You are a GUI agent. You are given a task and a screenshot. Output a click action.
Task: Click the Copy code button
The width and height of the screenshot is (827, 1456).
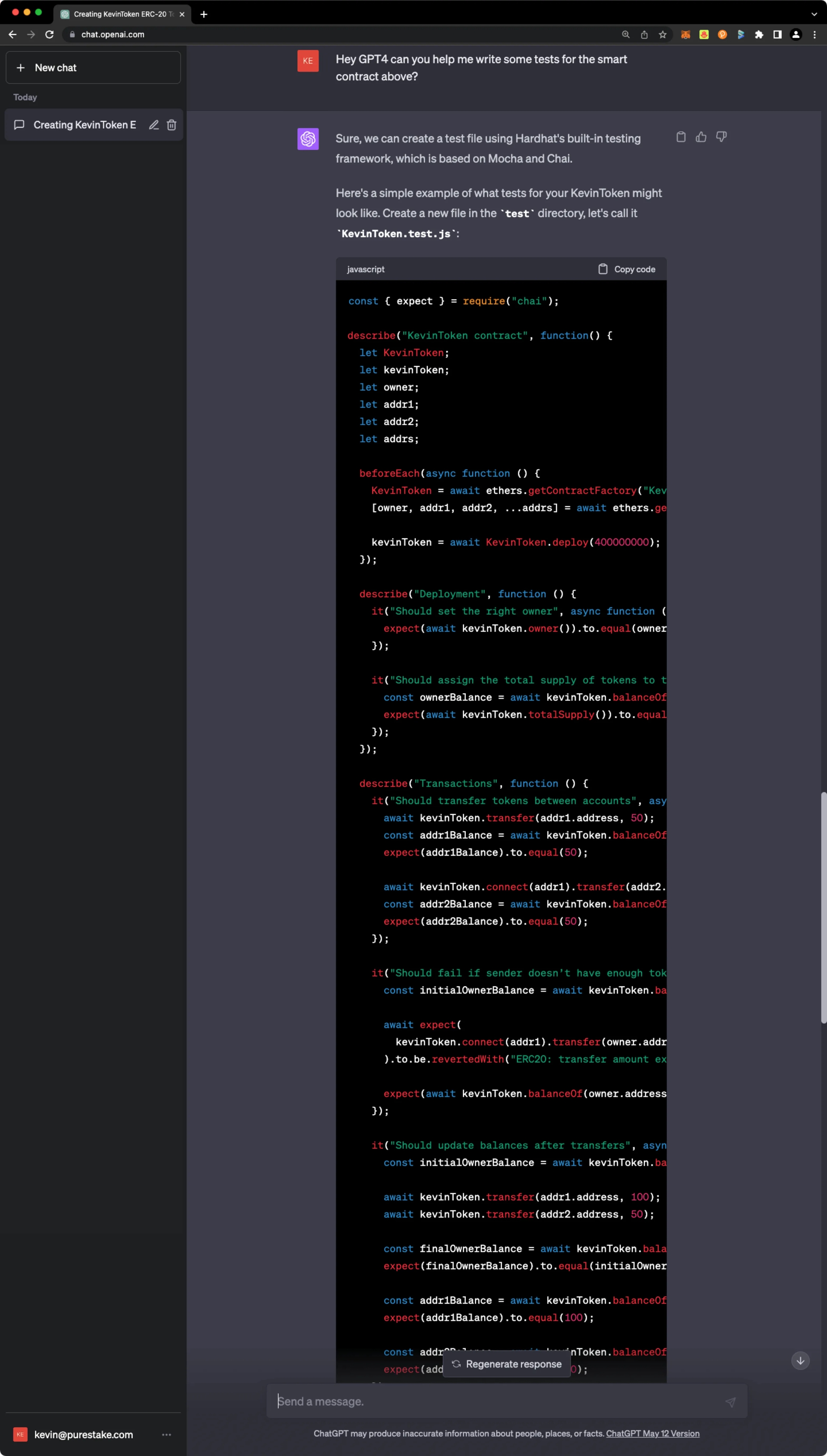[626, 269]
